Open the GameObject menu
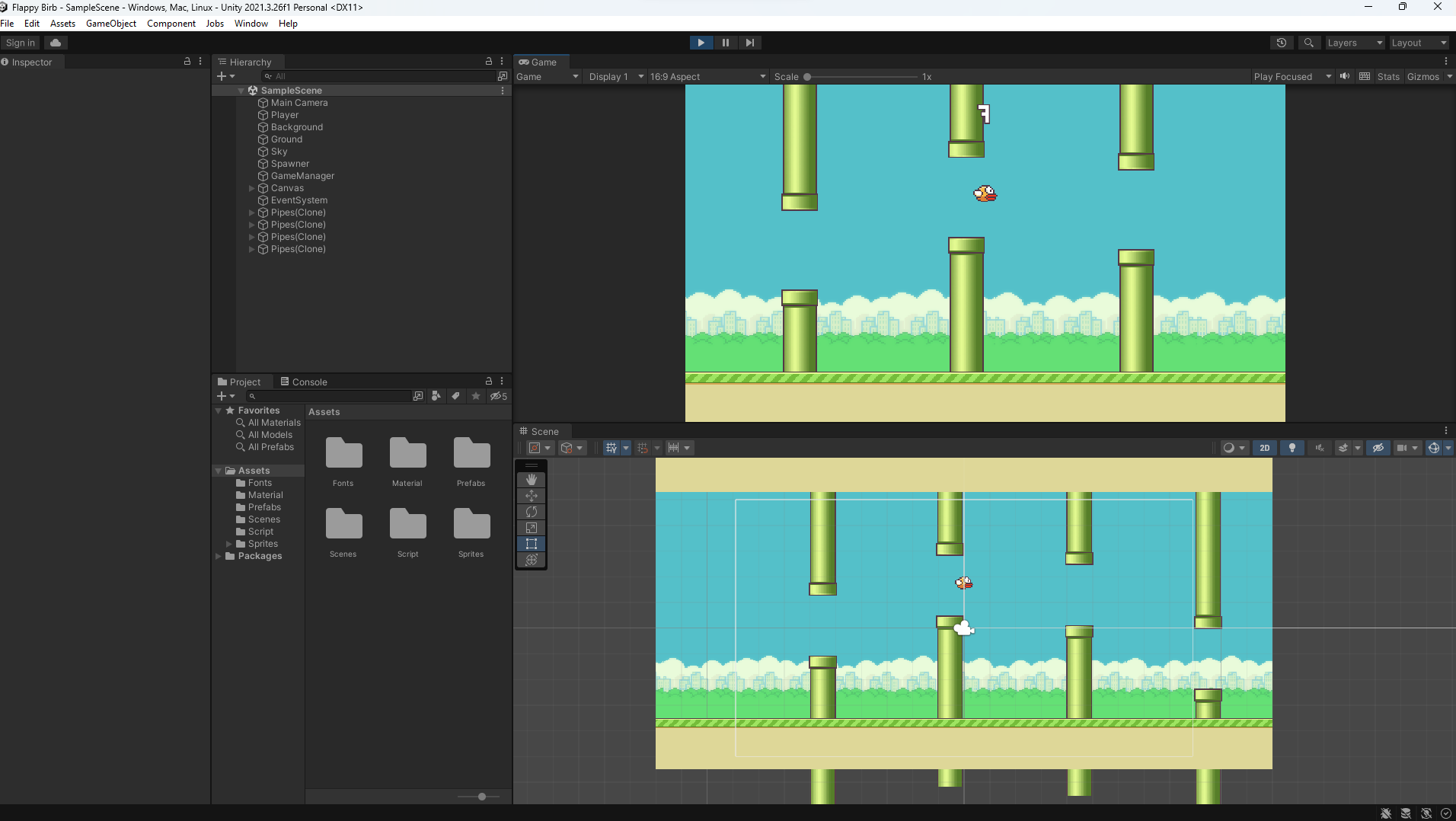This screenshot has width=1456, height=821. [x=111, y=24]
